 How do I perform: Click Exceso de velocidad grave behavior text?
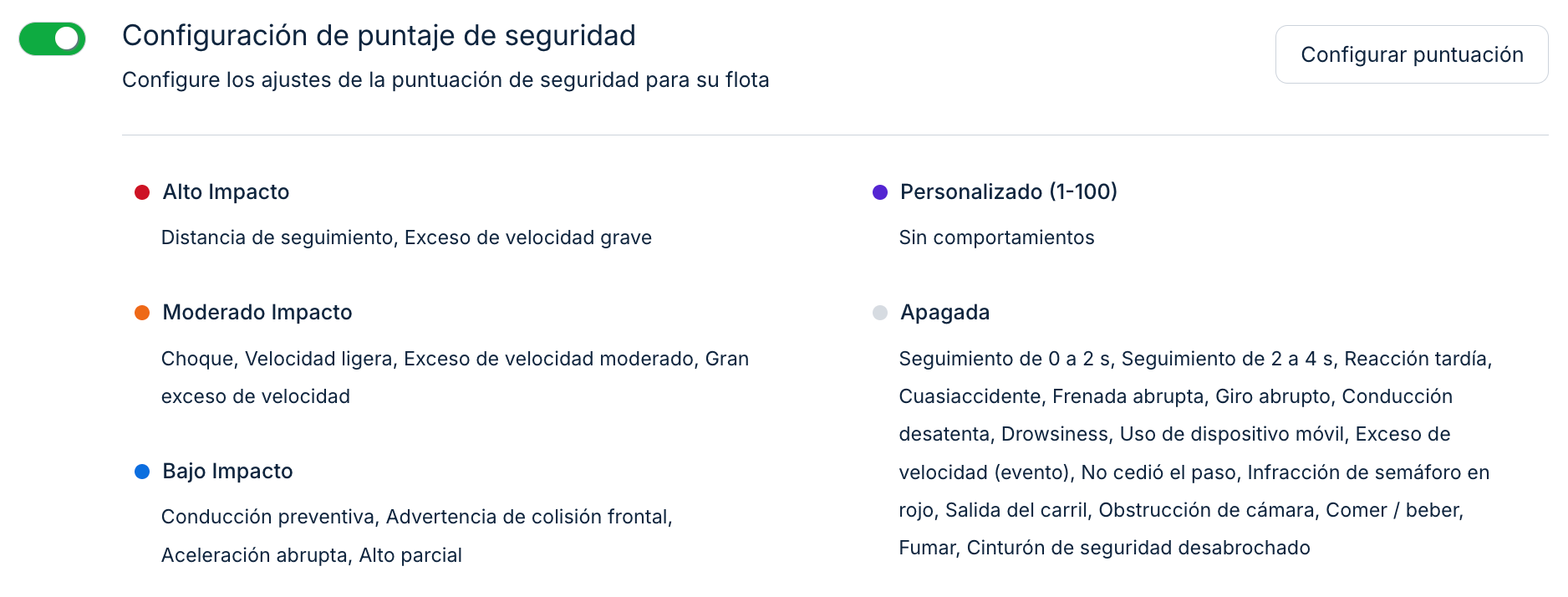(x=528, y=237)
